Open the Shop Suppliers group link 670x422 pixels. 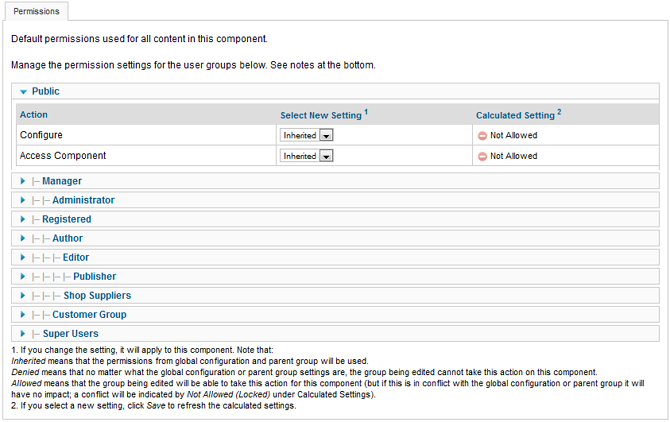(97, 296)
